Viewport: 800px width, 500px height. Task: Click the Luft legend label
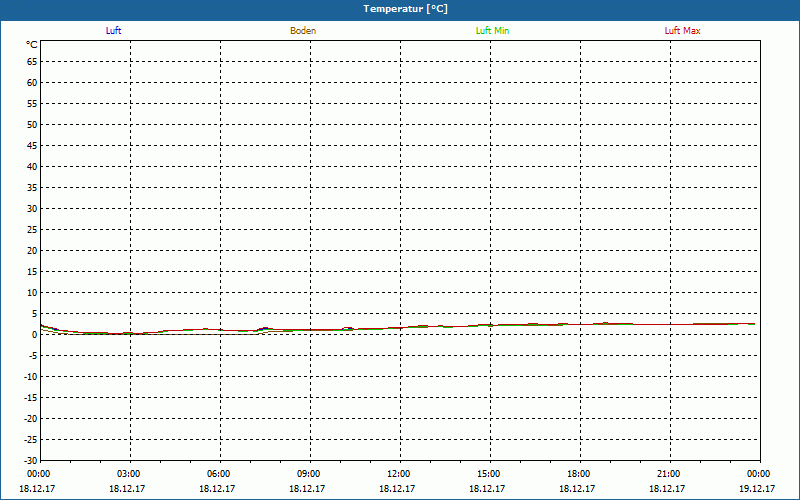pos(113,31)
